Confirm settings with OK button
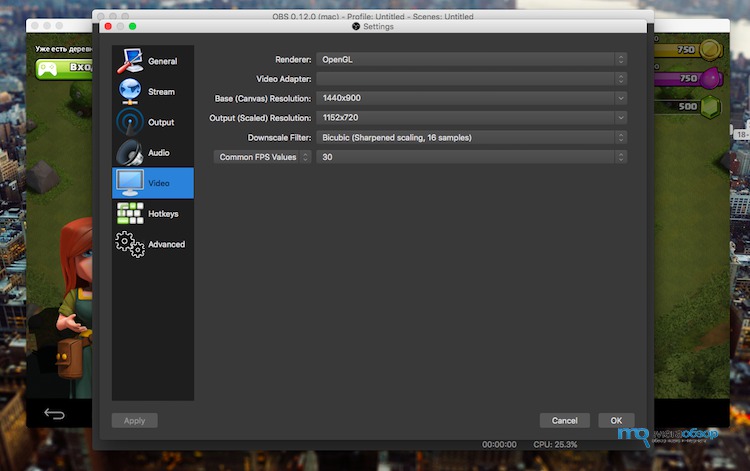 point(616,420)
